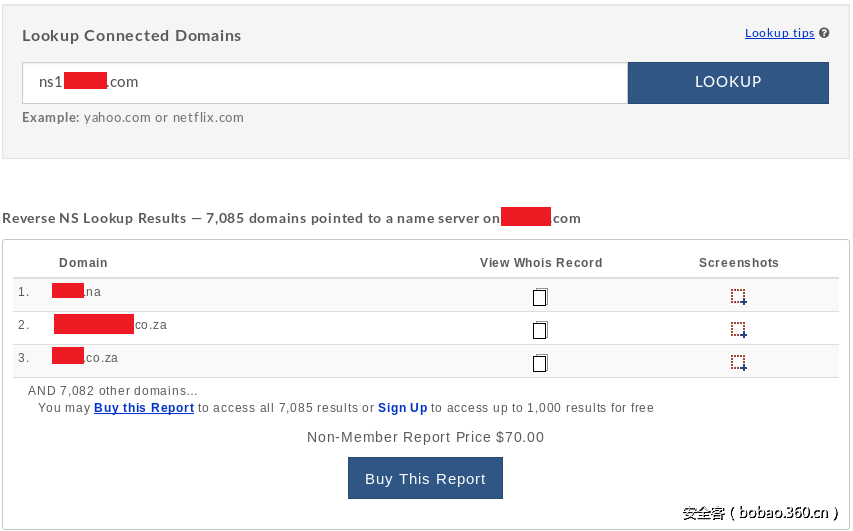Focus the connected domains search field

[x=325, y=83]
